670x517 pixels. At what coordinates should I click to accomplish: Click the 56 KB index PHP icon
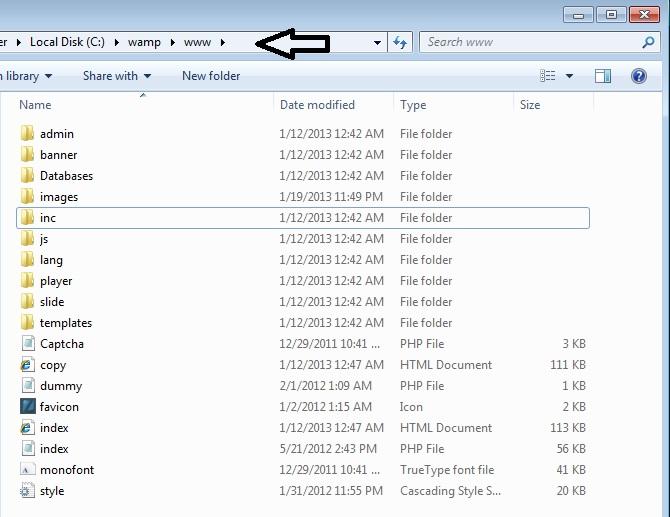(x=28, y=448)
